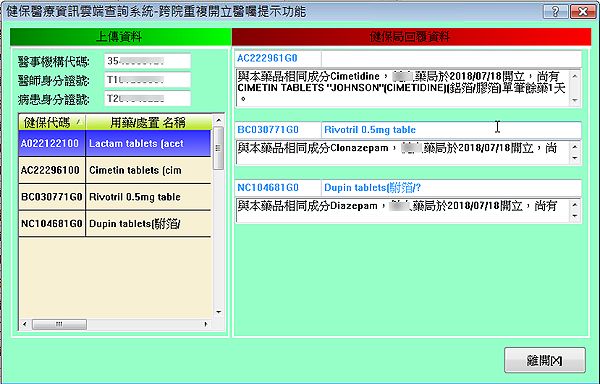Click the drug list's horizontal scrollbar left arrow

click(25, 324)
